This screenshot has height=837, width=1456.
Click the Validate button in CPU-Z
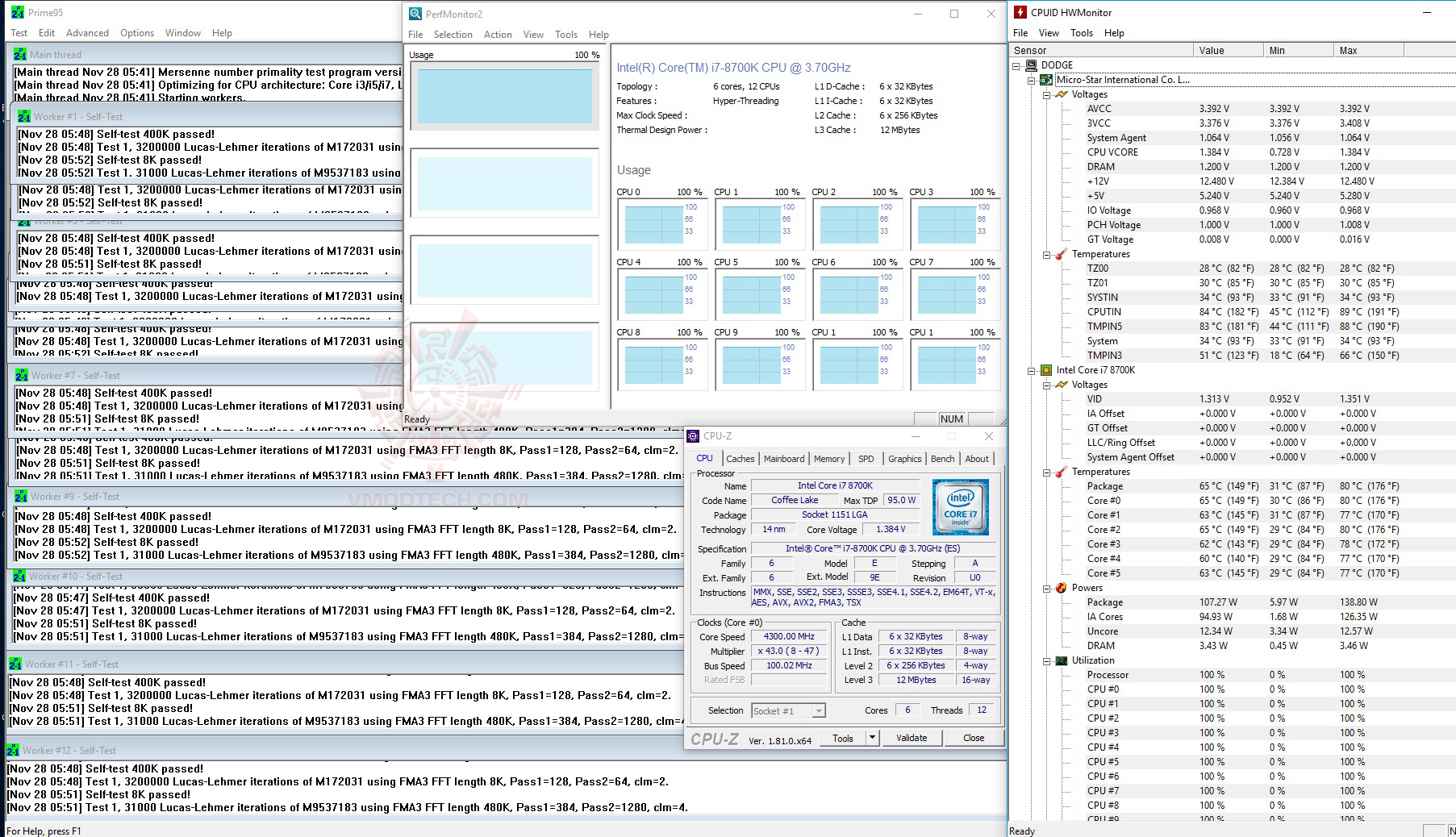point(912,738)
